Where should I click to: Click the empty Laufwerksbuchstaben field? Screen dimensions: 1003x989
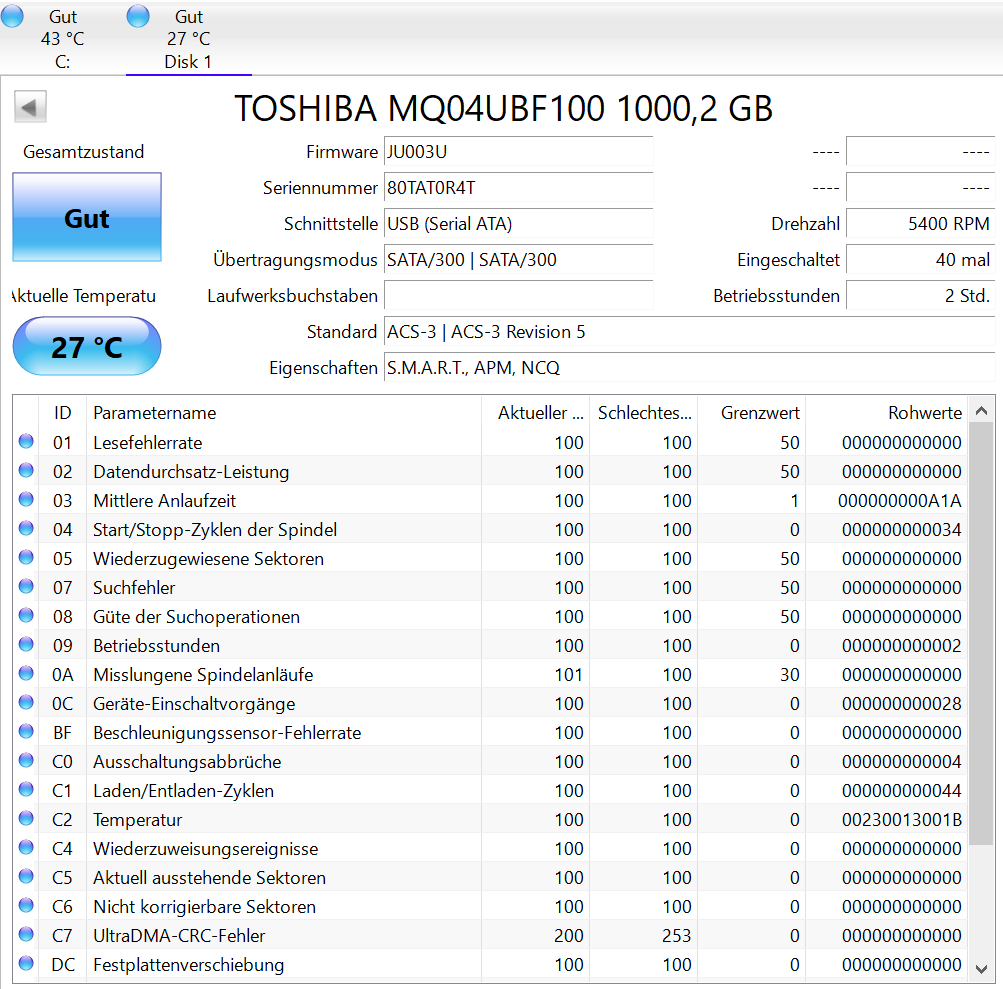(x=518, y=296)
